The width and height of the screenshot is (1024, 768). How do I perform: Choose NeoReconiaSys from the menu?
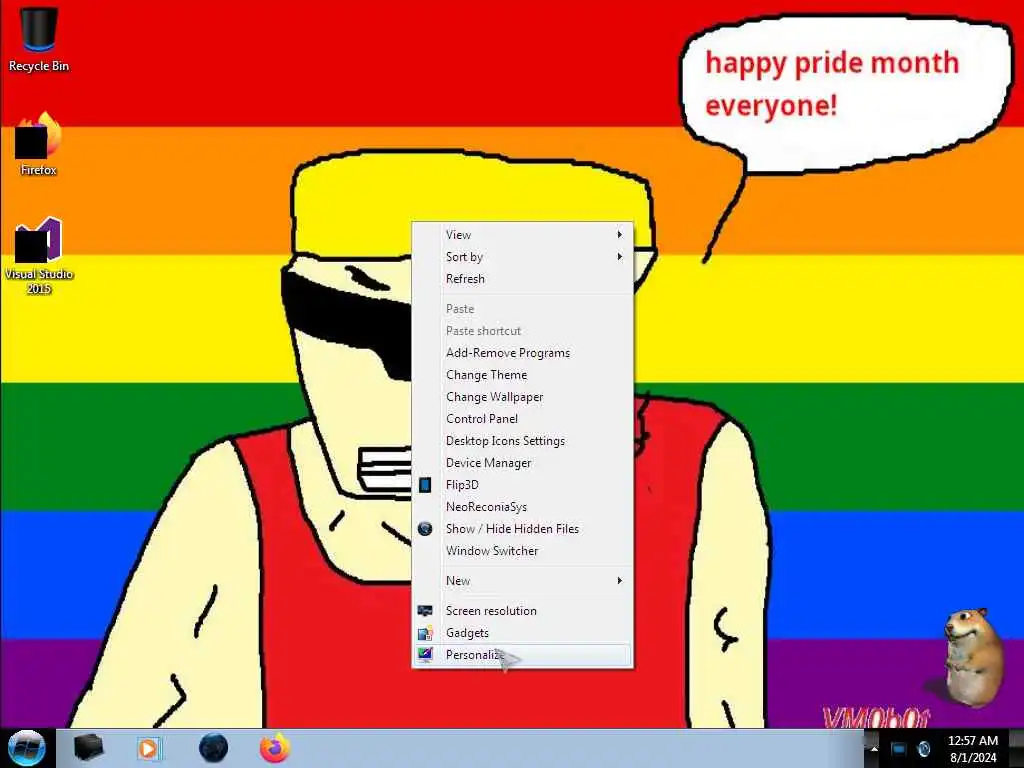[x=522, y=507]
